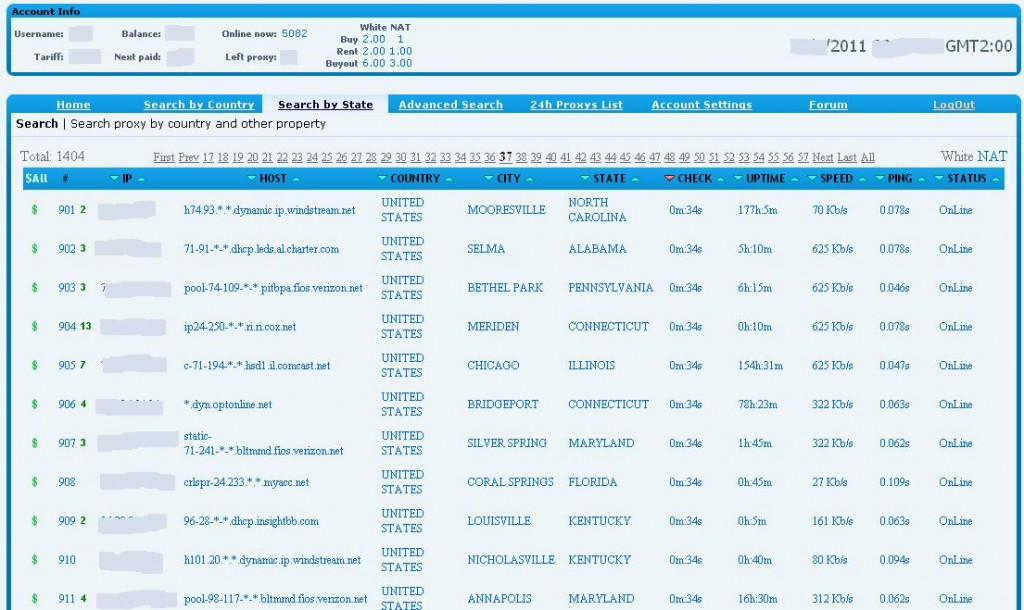Click the Total: 1404 count text
Screen dimensions: 1024x610
pos(52,156)
